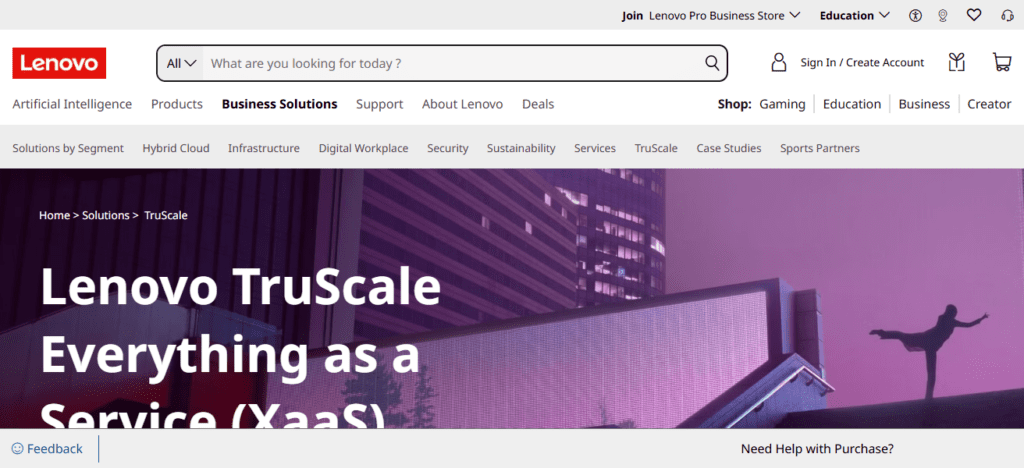Viewport: 1024px width, 468px height.
Task: Select Services subnavigation tab
Action: (595, 148)
